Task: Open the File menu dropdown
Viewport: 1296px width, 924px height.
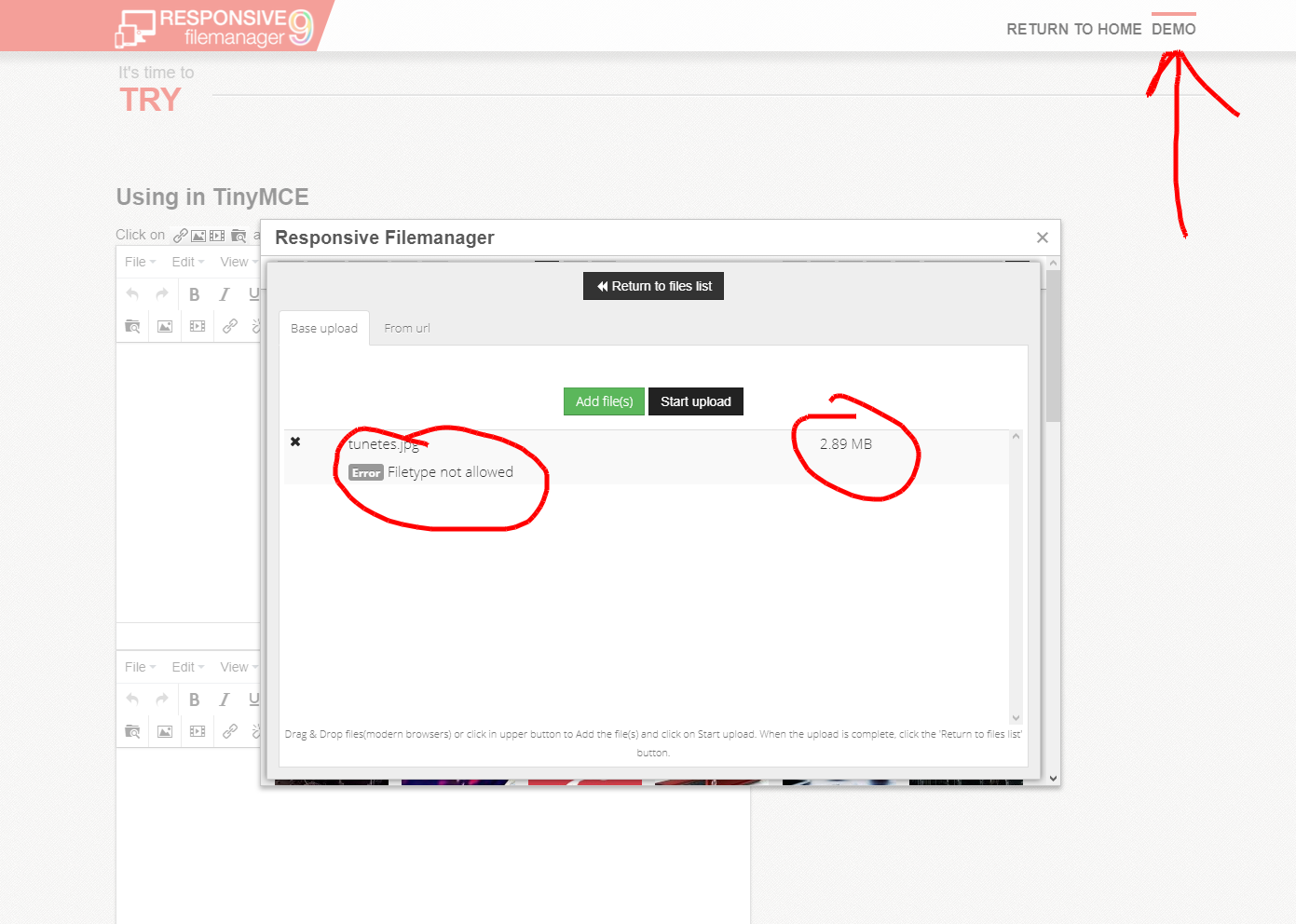Action: [x=139, y=262]
